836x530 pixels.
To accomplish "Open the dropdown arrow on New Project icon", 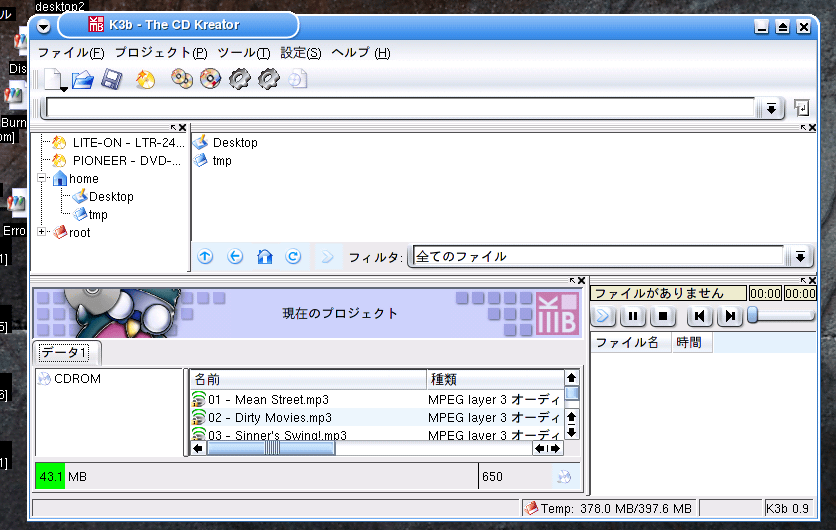I will point(63,89).
